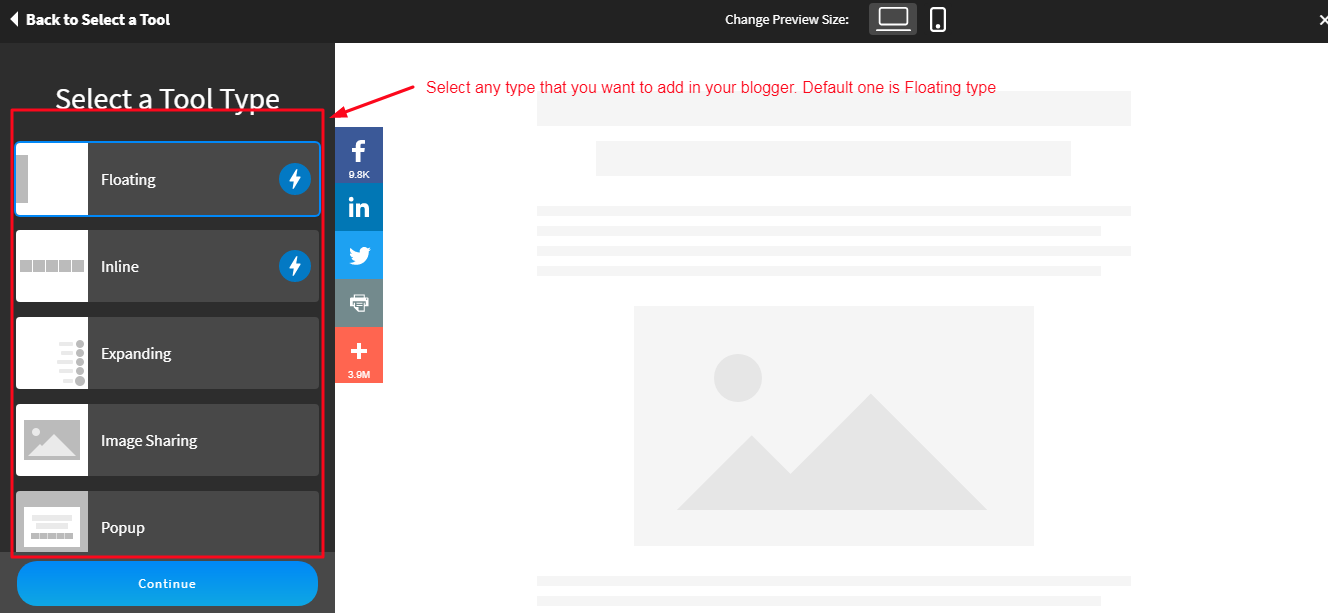Image resolution: width=1328 pixels, height=613 pixels.
Task: Close the tool setup overlay
Action: tap(1322, 20)
